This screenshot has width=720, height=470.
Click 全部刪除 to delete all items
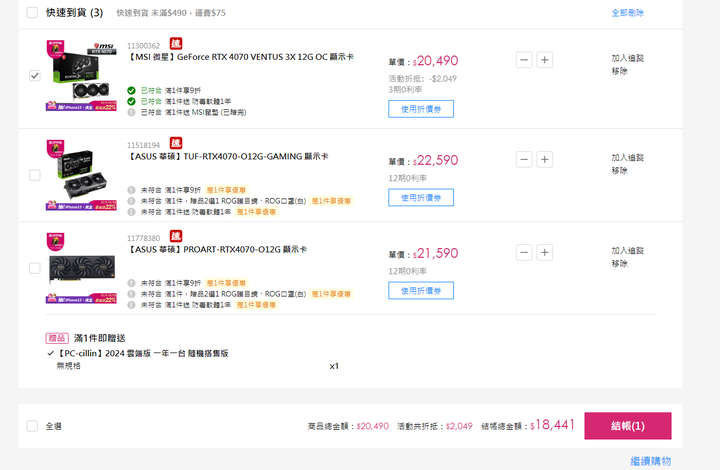pos(627,13)
